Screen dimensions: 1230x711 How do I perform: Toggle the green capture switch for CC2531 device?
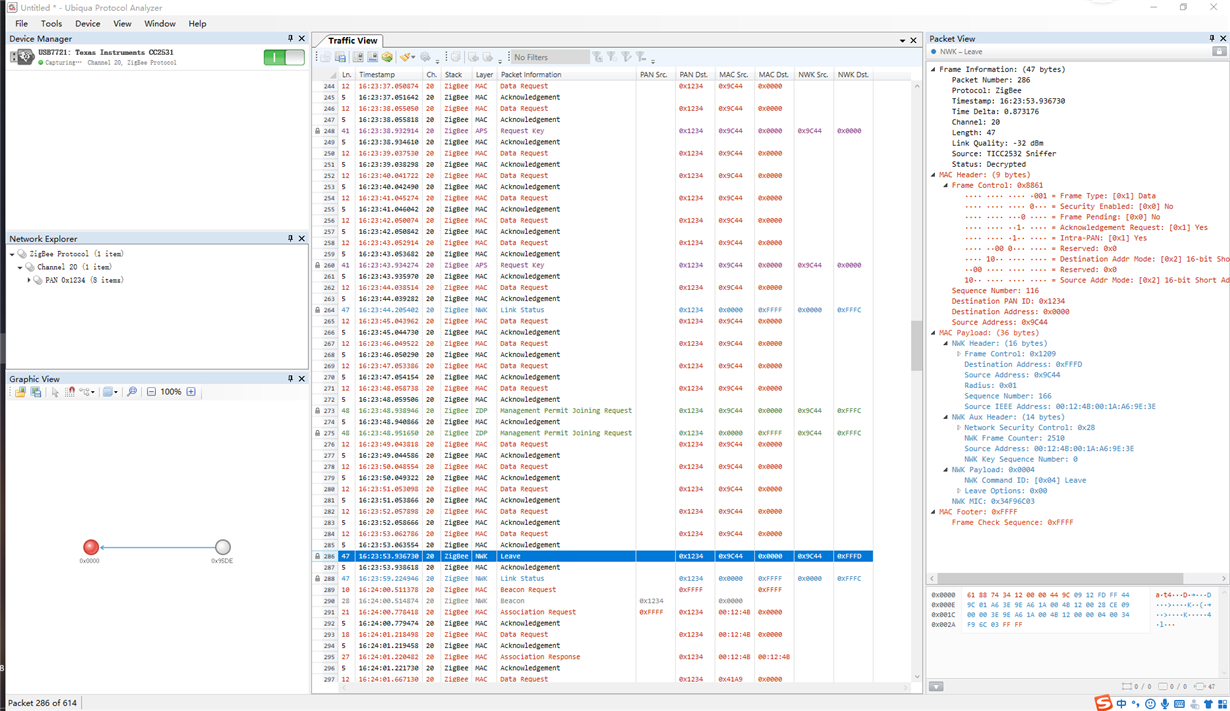[x=284, y=57]
